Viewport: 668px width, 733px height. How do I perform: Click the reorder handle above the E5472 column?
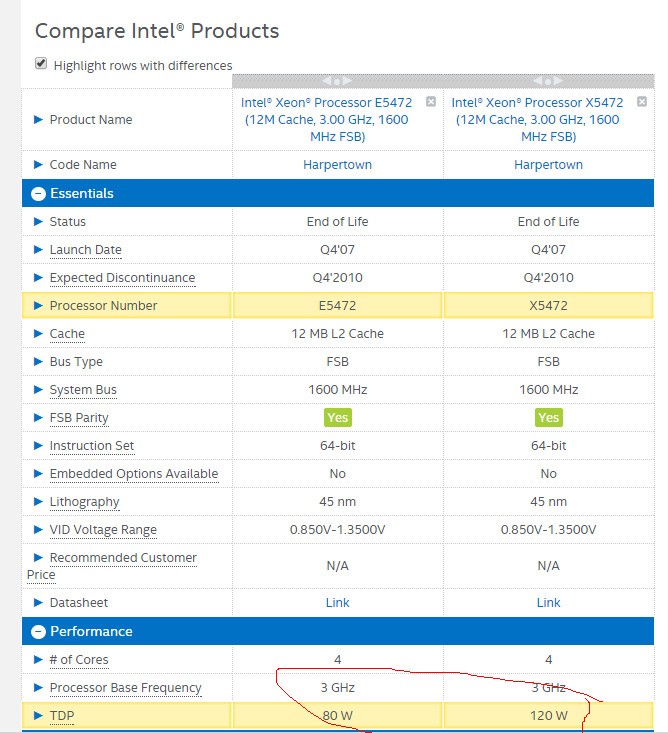click(x=338, y=81)
